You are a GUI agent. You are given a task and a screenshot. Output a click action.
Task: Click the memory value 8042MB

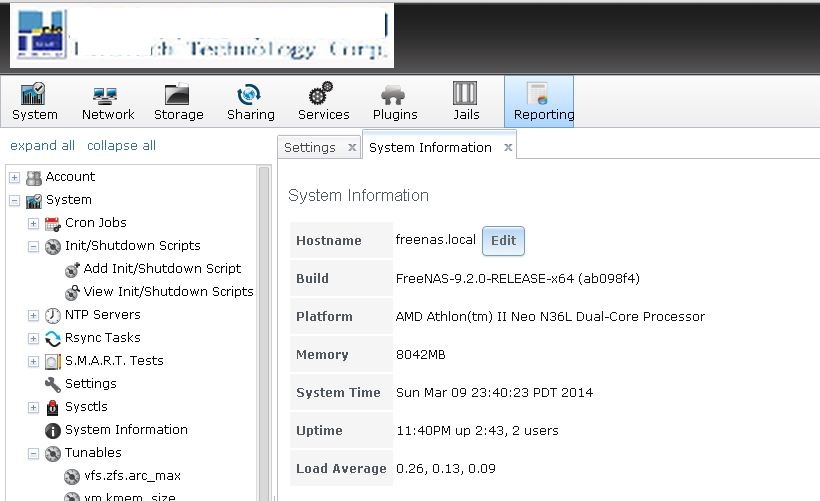[420, 355]
